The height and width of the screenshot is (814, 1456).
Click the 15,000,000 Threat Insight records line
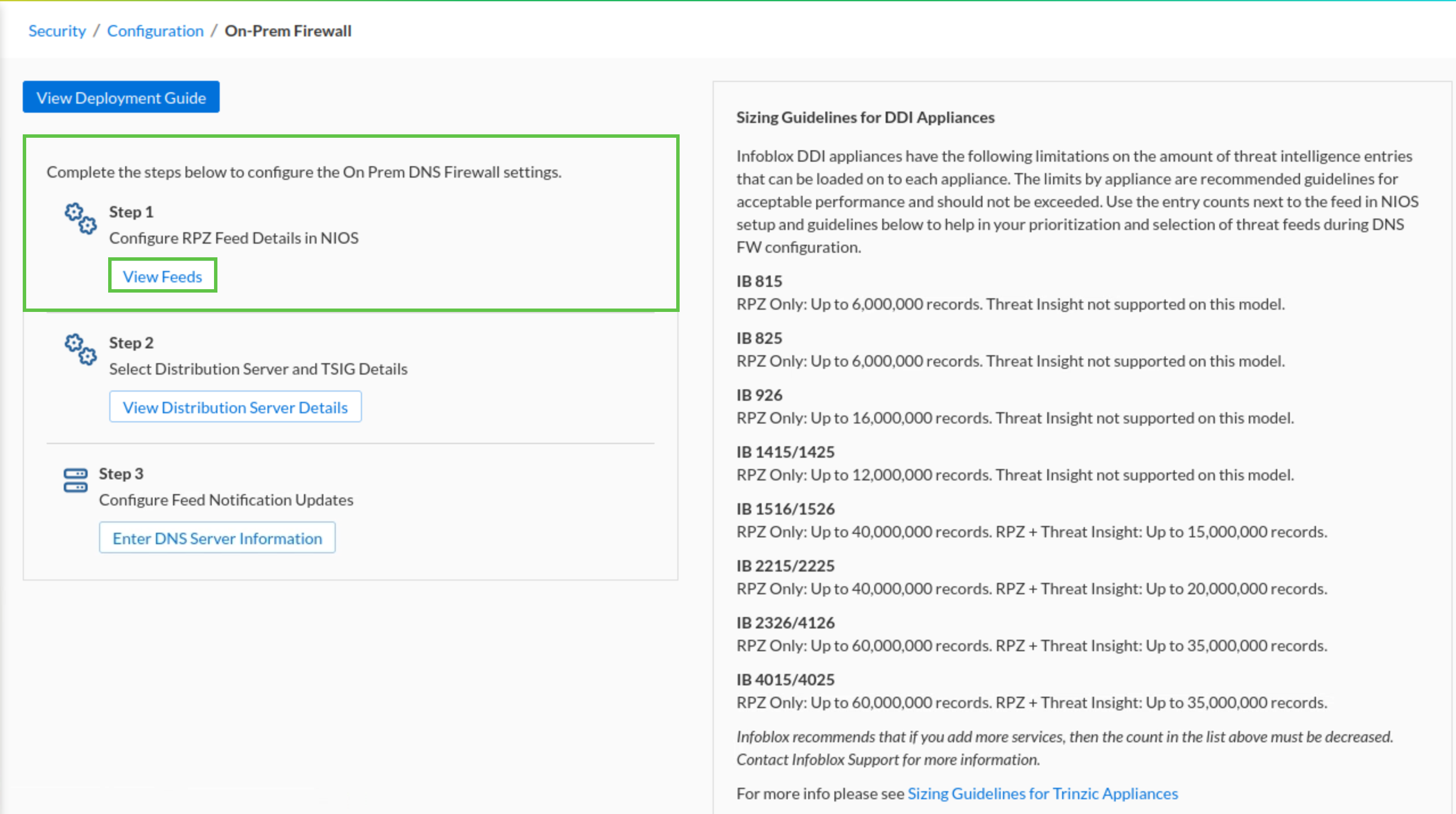click(1032, 532)
